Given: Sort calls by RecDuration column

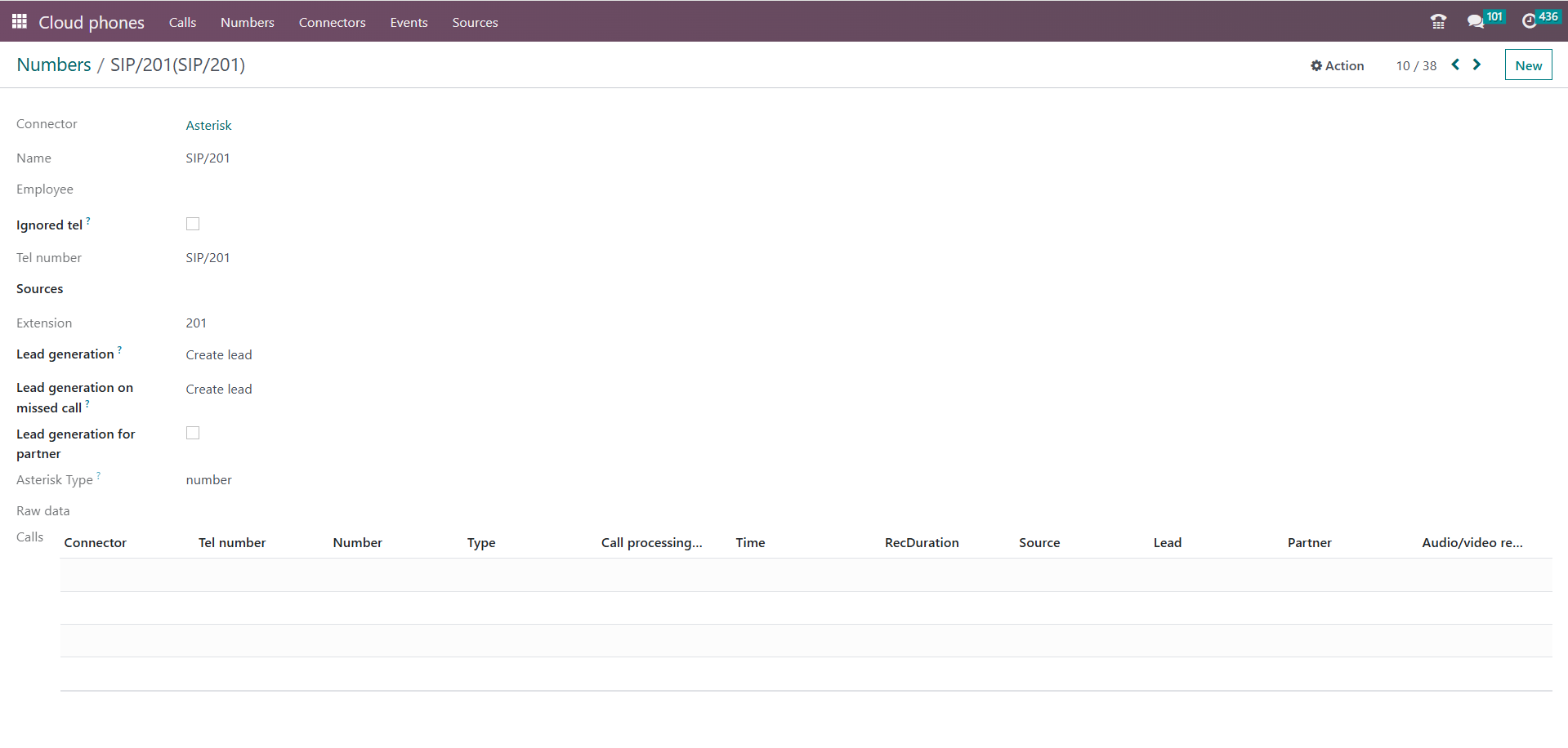Looking at the screenshot, I should pyautogui.click(x=922, y=542).
